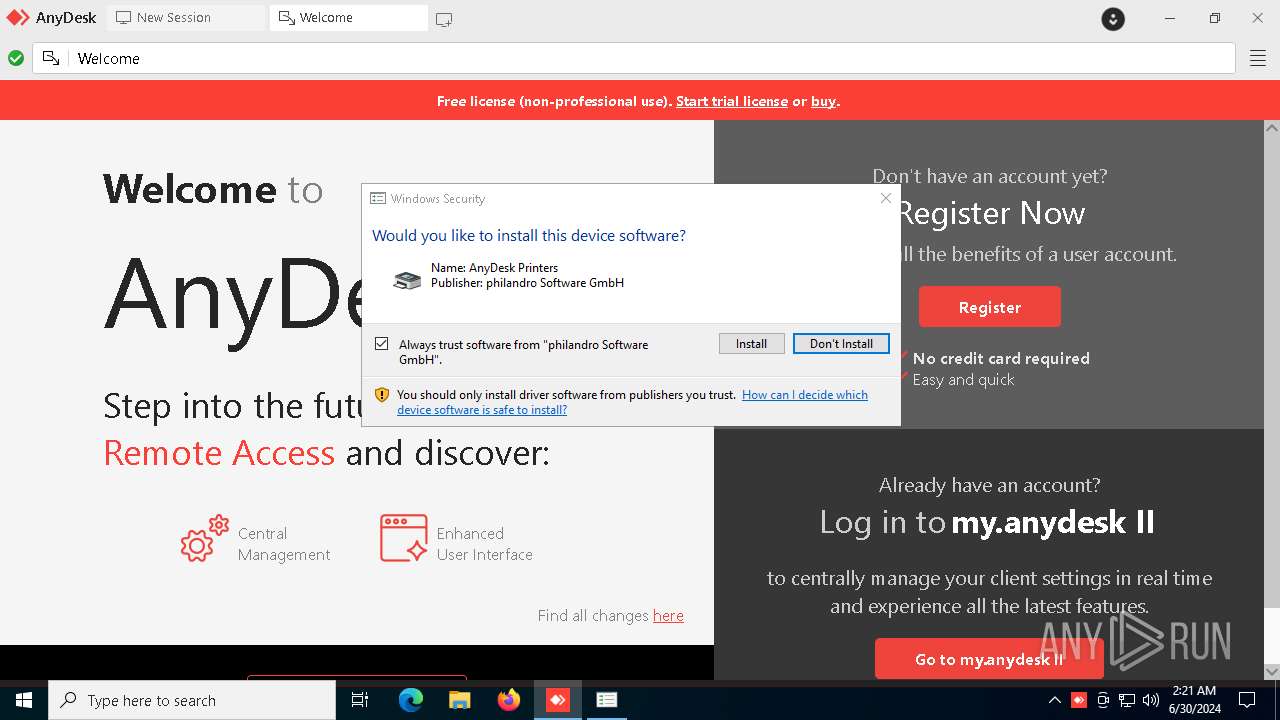Open a new tab with monitor icon
1280x720 pixels.
point(444,19)
